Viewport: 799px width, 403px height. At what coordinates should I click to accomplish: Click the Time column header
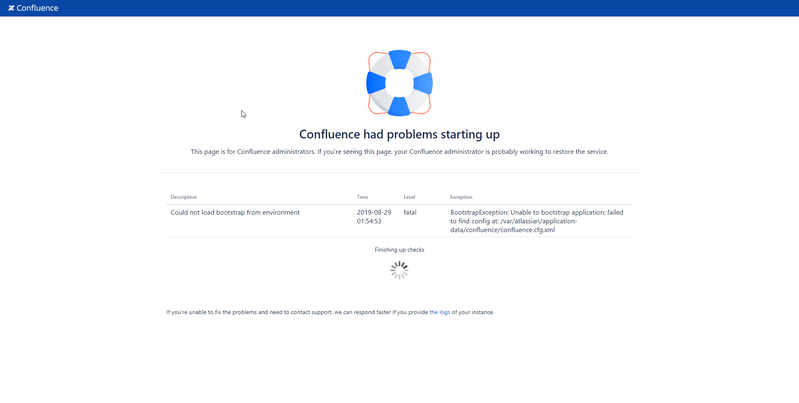[363, 197]
